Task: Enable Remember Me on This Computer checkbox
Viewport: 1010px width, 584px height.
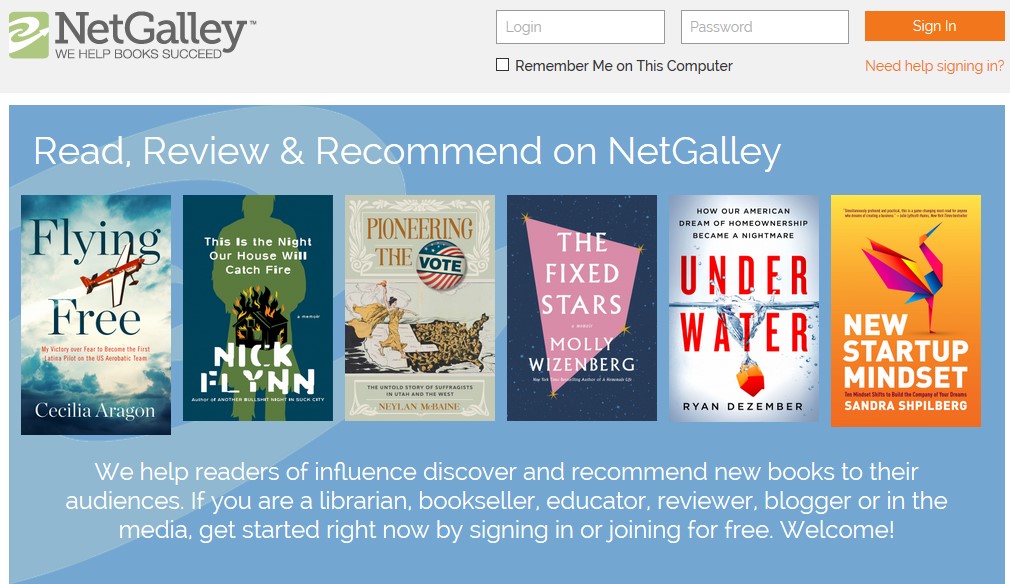Action: coord(503,65)
